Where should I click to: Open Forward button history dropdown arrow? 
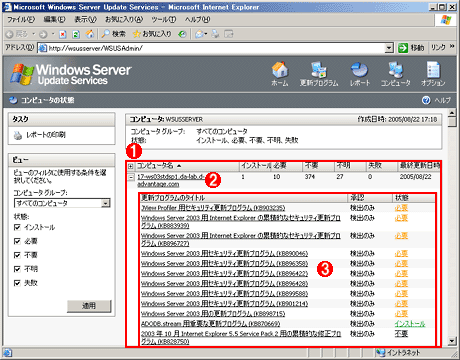(x=53, y=34)
